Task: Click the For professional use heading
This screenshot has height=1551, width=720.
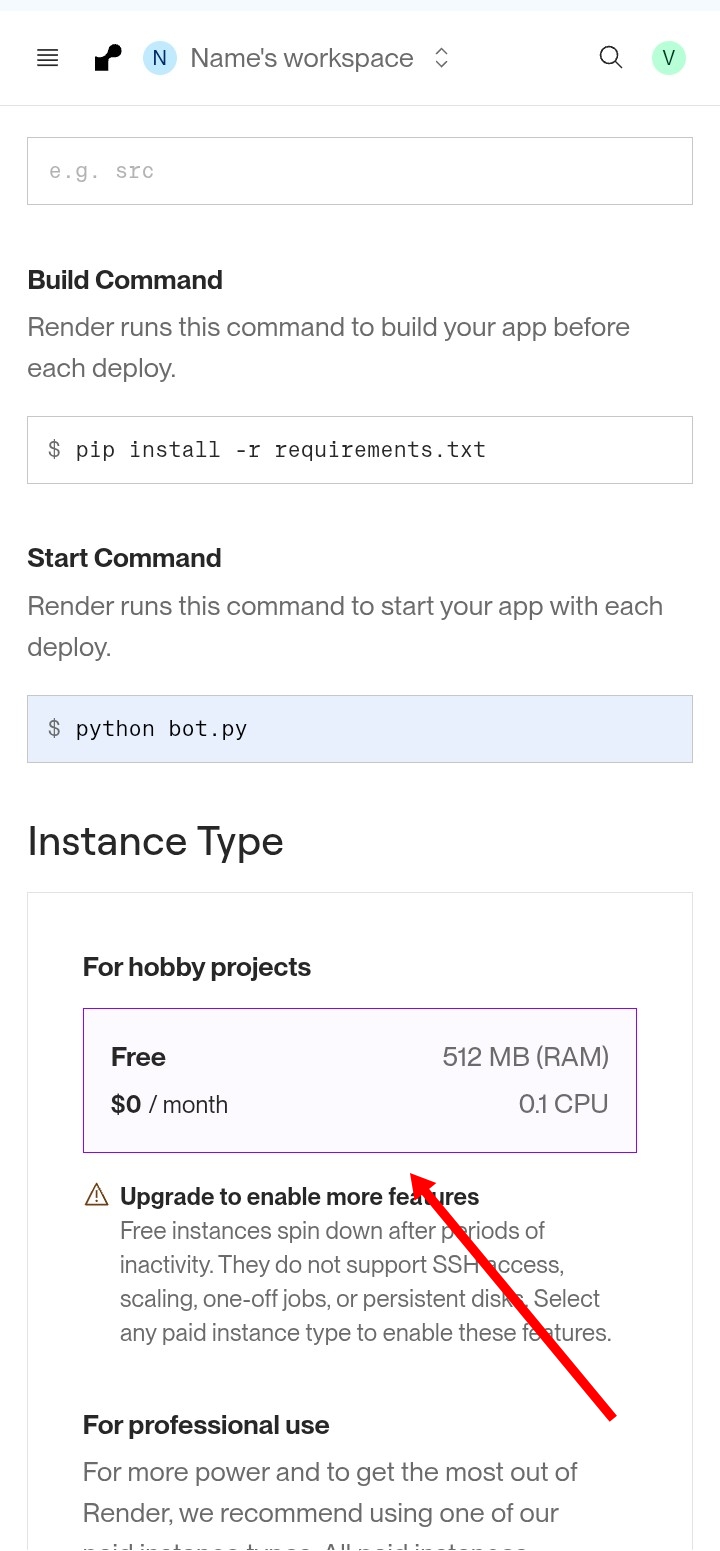Action: point(206,1425)
